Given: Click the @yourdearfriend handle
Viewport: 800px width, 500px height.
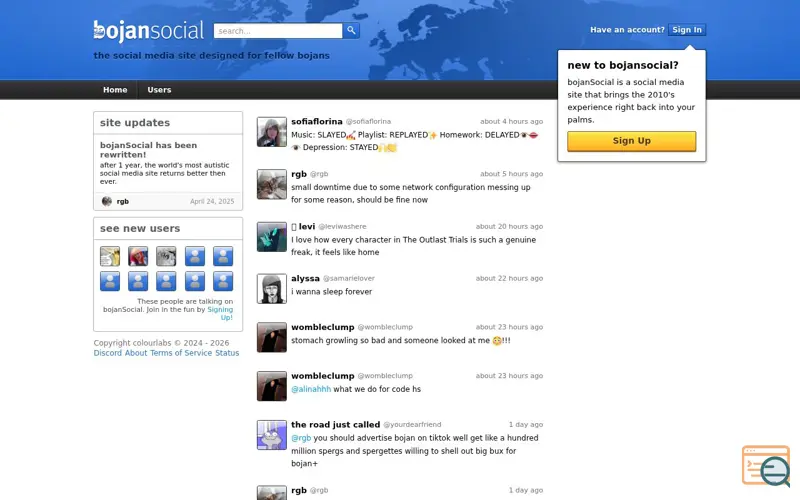Looking at the screenshot, I should [412, 424].
